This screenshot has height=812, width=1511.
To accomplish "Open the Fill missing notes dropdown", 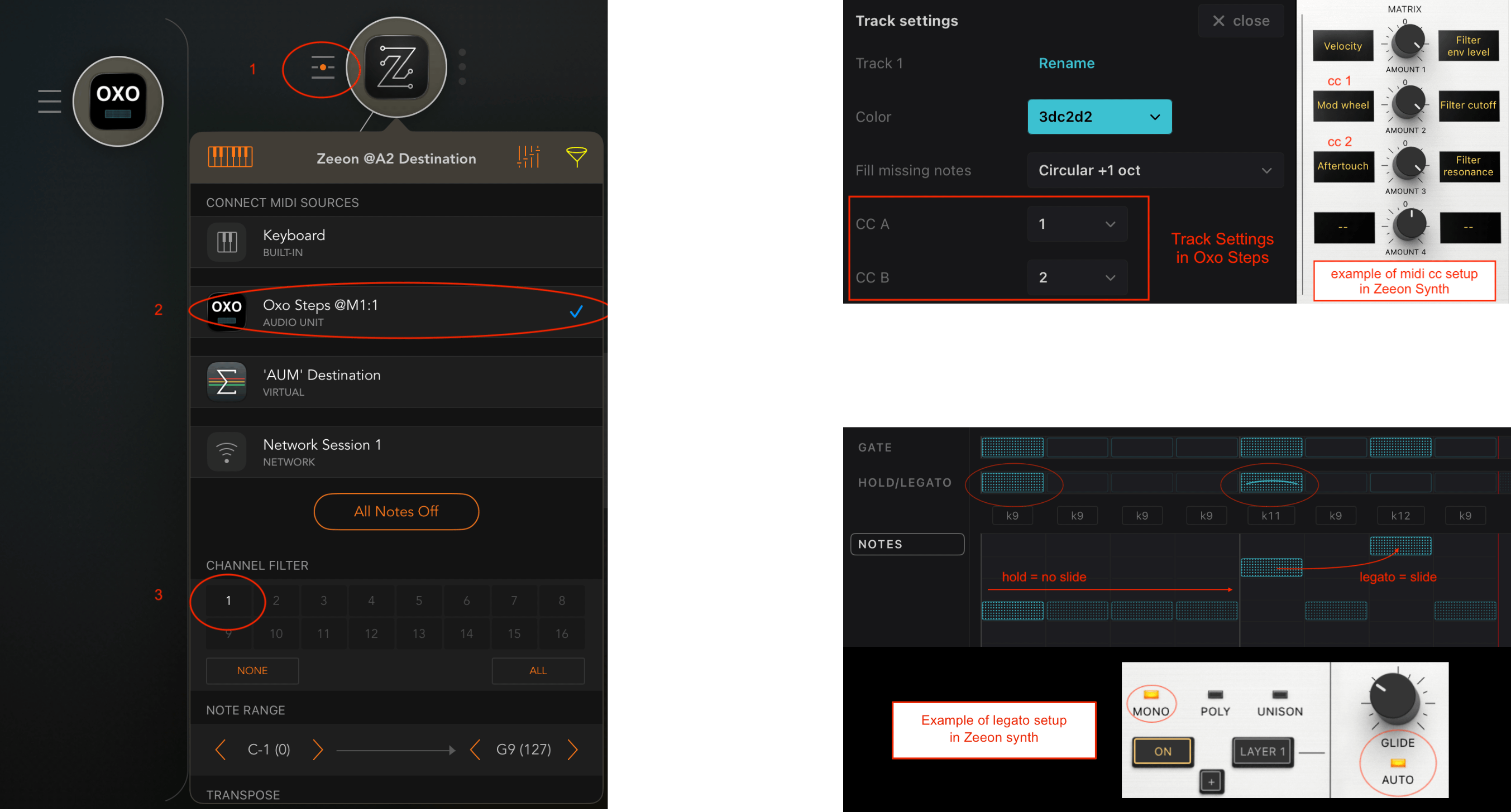I will point(1155,171).
